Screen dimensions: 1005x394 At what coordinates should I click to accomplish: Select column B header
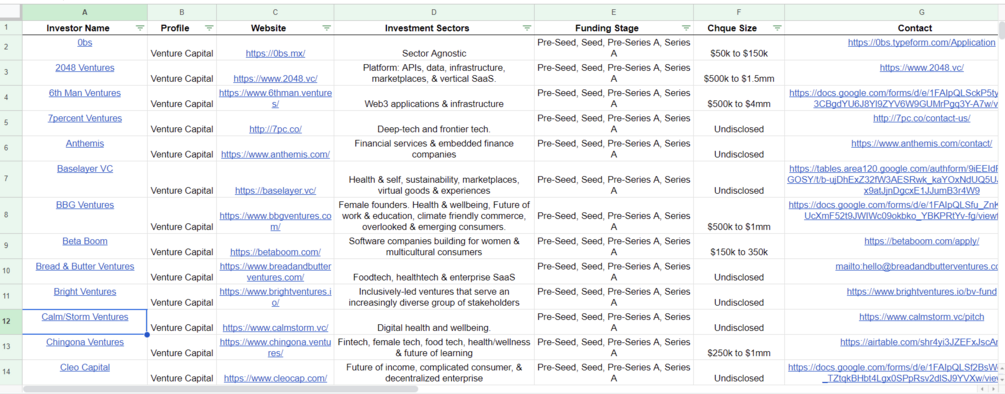[x=182, y=12]
